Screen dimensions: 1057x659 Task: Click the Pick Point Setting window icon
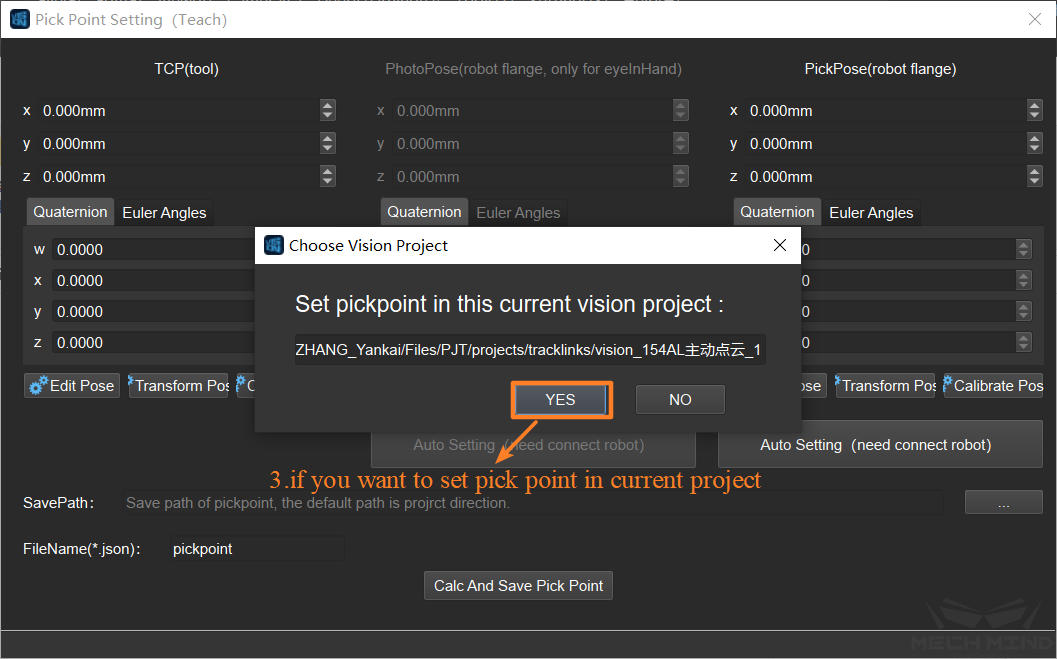(19, 19)
